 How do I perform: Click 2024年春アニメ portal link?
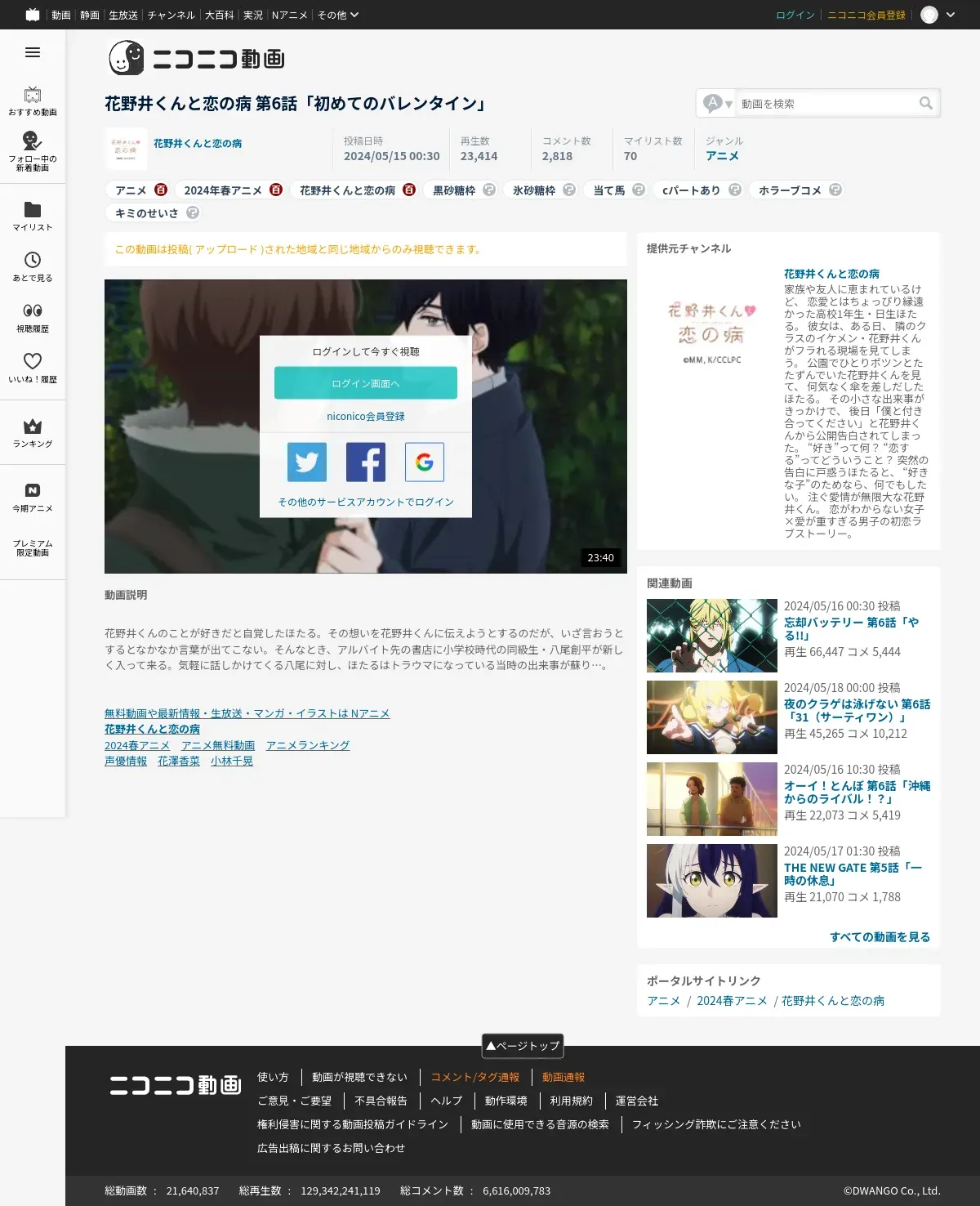pos(732,1000)
